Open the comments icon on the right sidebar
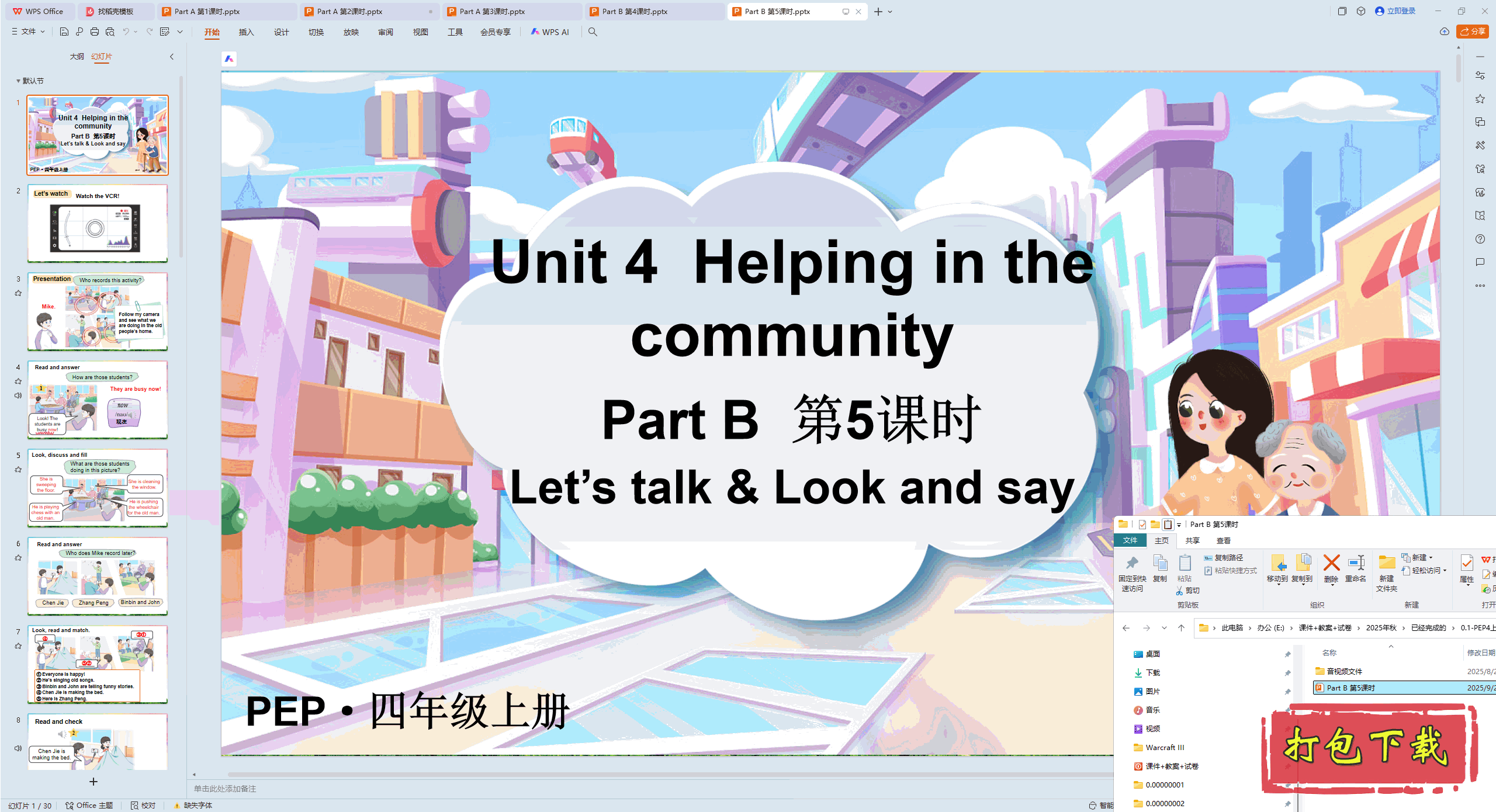Image resolution: width=1496 pixels, height=812 pixels. [1481, 263]
